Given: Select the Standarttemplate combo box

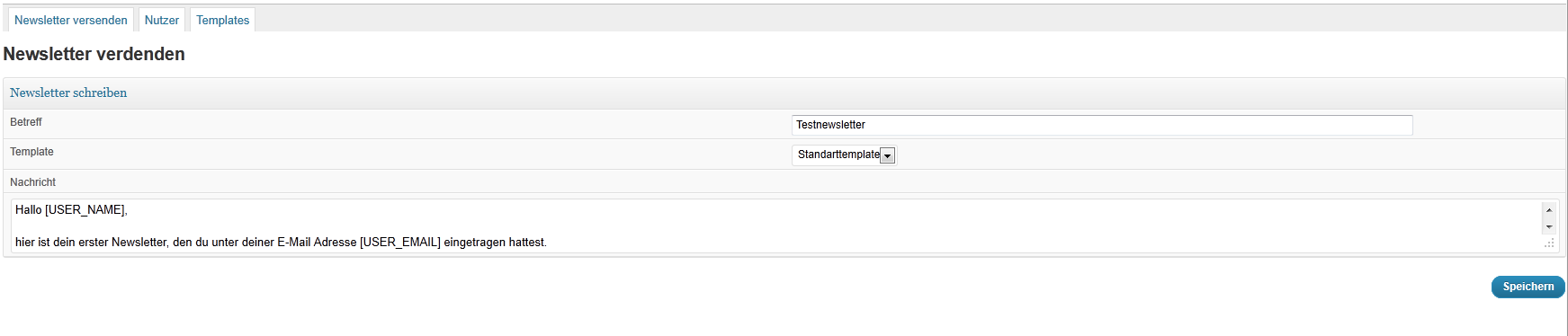Looking at the screenshot, I should (x=844, y=155).
